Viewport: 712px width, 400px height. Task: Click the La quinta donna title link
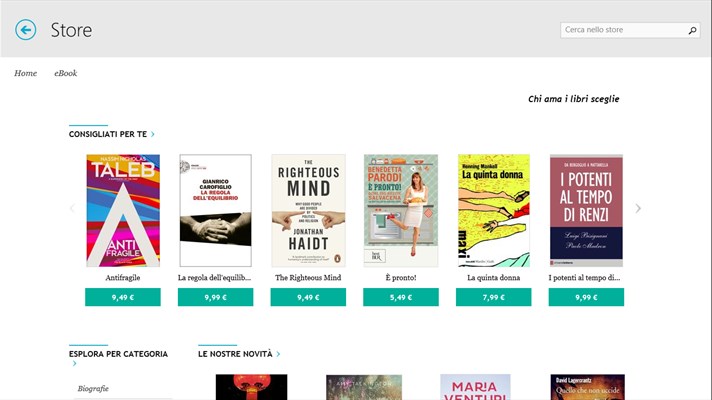click(494, 277)
